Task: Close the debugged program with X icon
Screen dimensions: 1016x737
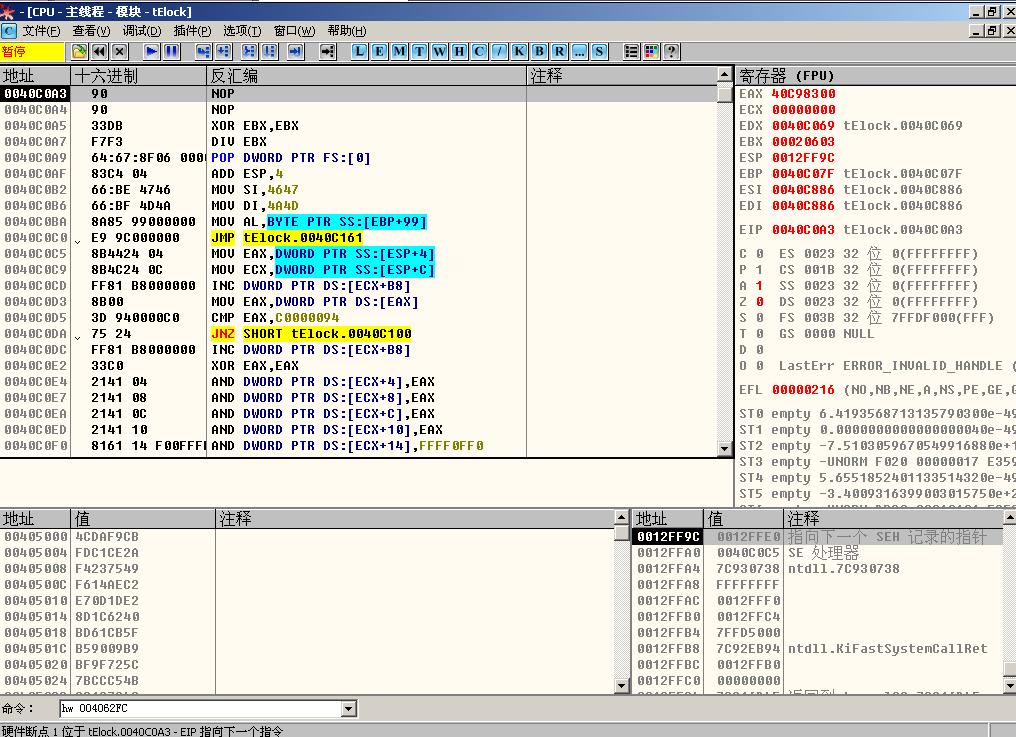Action: 120,51
